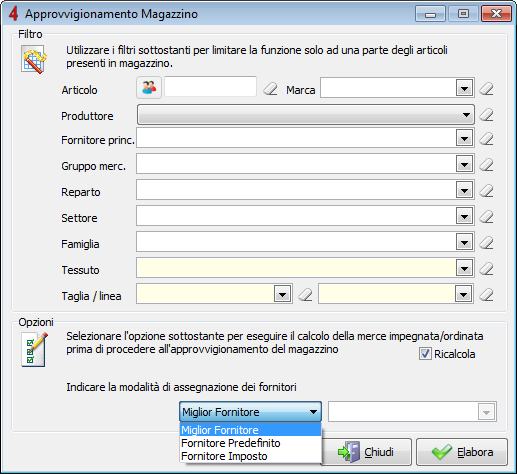Clear the Reparto filter with its eraser

tap(486, 190)
